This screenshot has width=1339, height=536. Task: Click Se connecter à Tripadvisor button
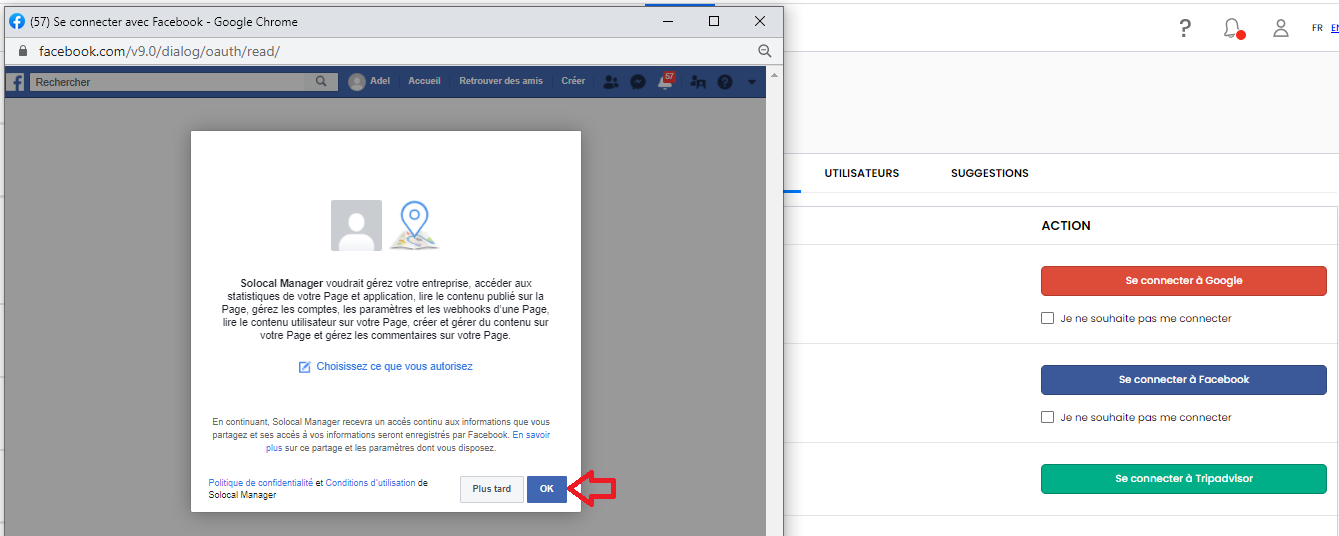(x=1184, y=479)
